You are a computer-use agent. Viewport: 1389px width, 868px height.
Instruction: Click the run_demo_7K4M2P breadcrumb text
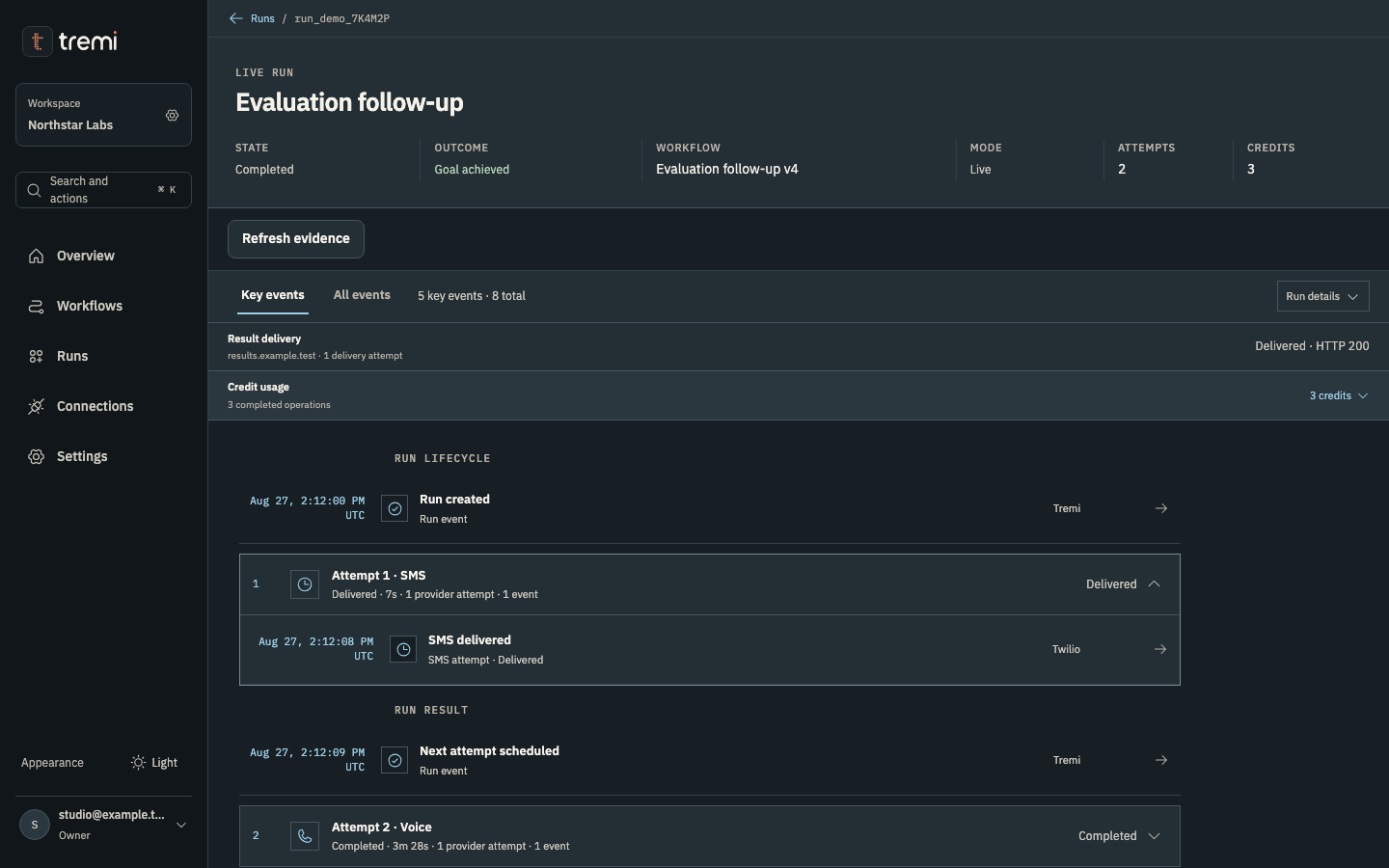click(x=342, y=18)
